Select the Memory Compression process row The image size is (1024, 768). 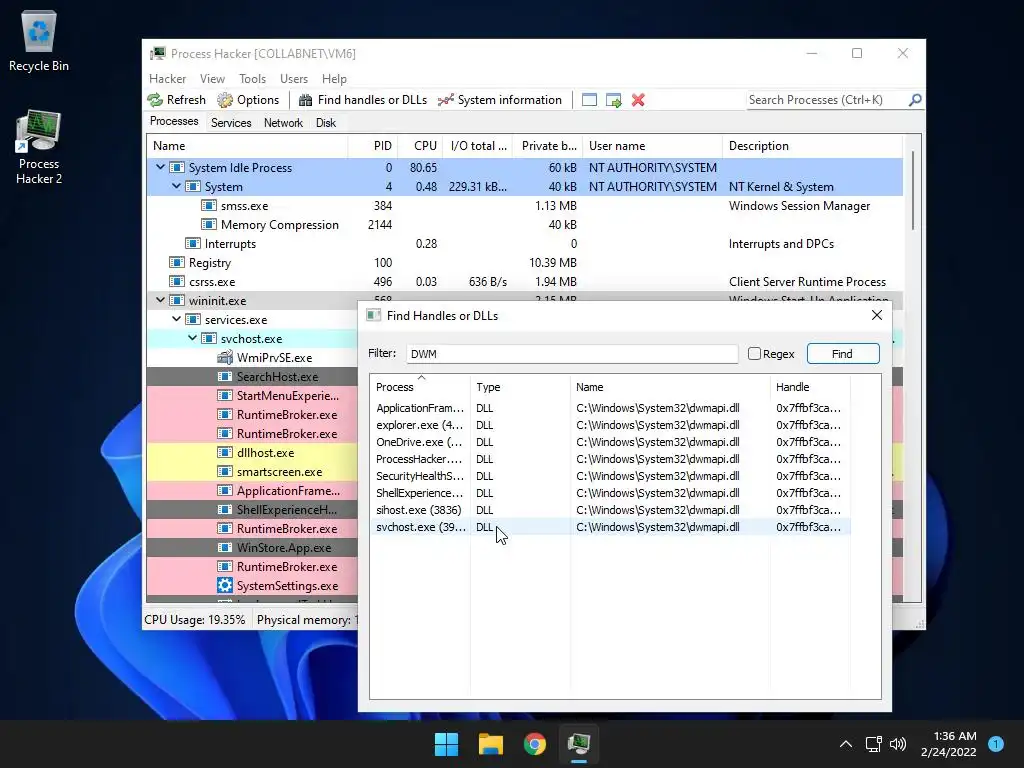tap(525, 225)
